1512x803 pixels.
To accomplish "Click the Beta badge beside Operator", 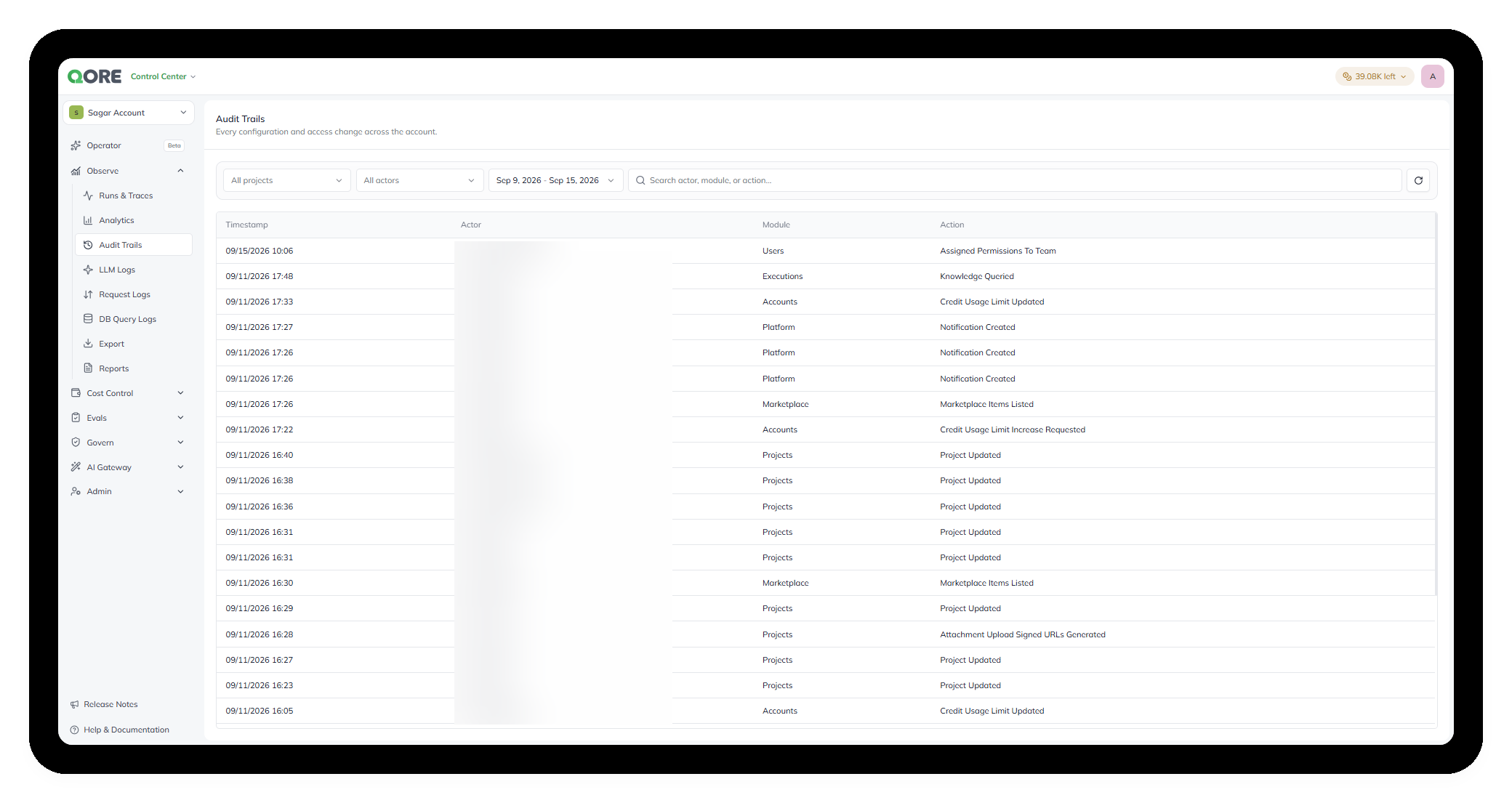I will [x=174, y=145].
